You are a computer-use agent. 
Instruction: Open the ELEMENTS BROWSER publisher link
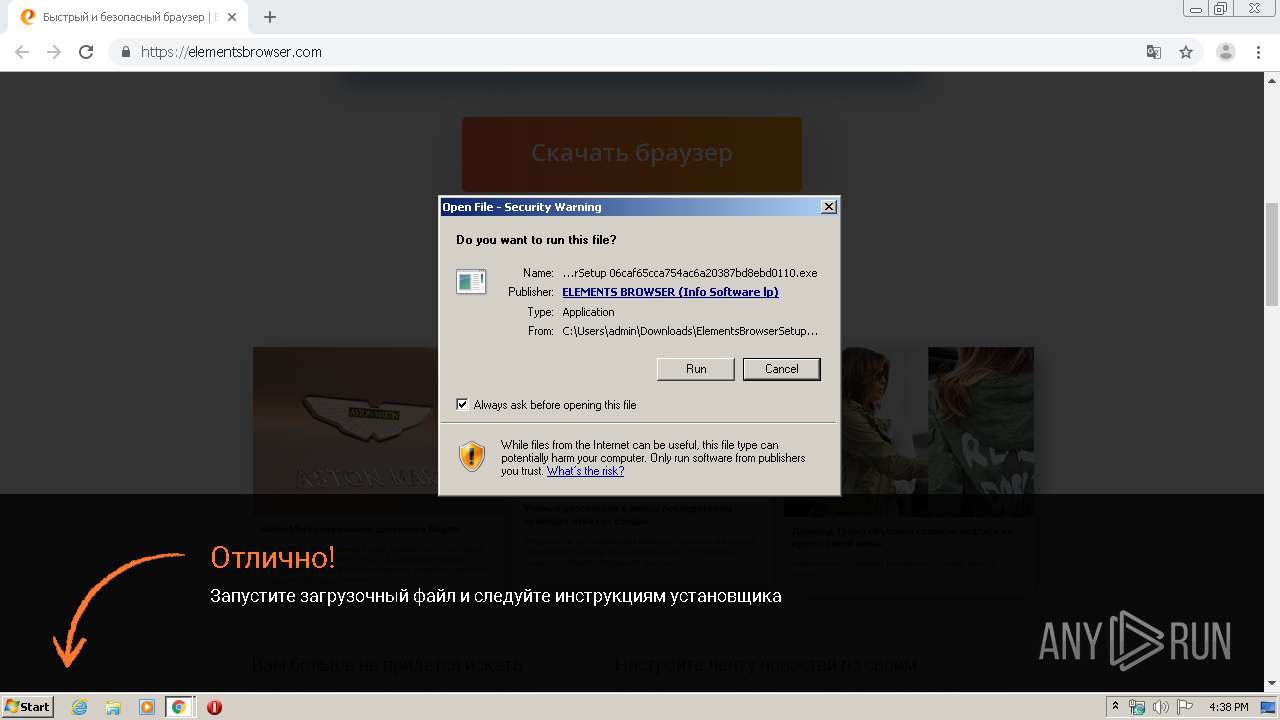[670, 292]
